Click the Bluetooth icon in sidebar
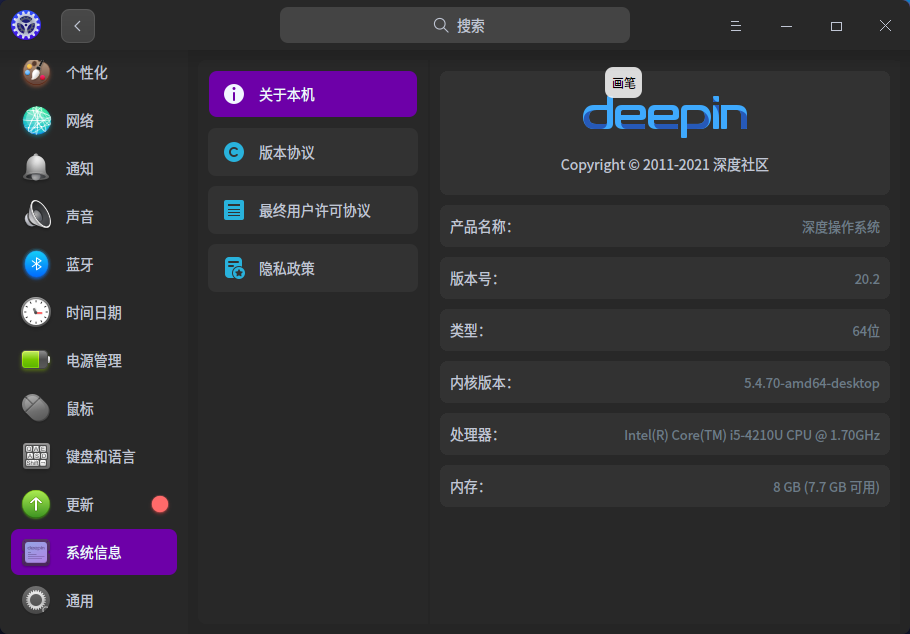 36,264
